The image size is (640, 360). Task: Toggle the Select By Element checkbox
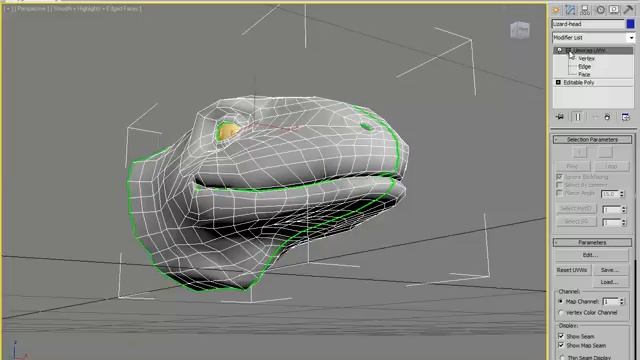[559, 185]
